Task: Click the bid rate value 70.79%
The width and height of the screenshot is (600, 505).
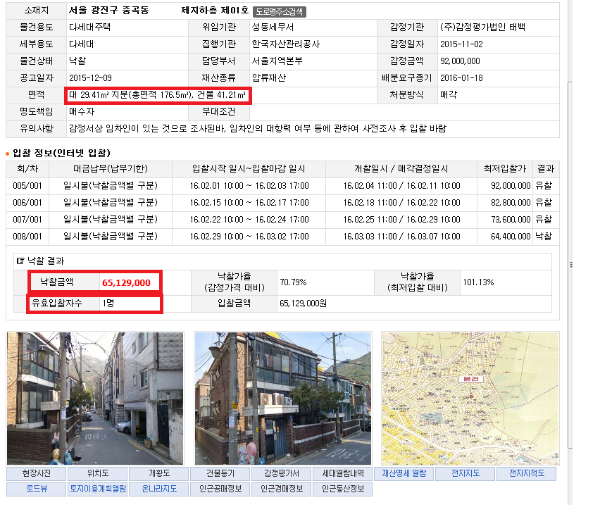Action: 293,282
